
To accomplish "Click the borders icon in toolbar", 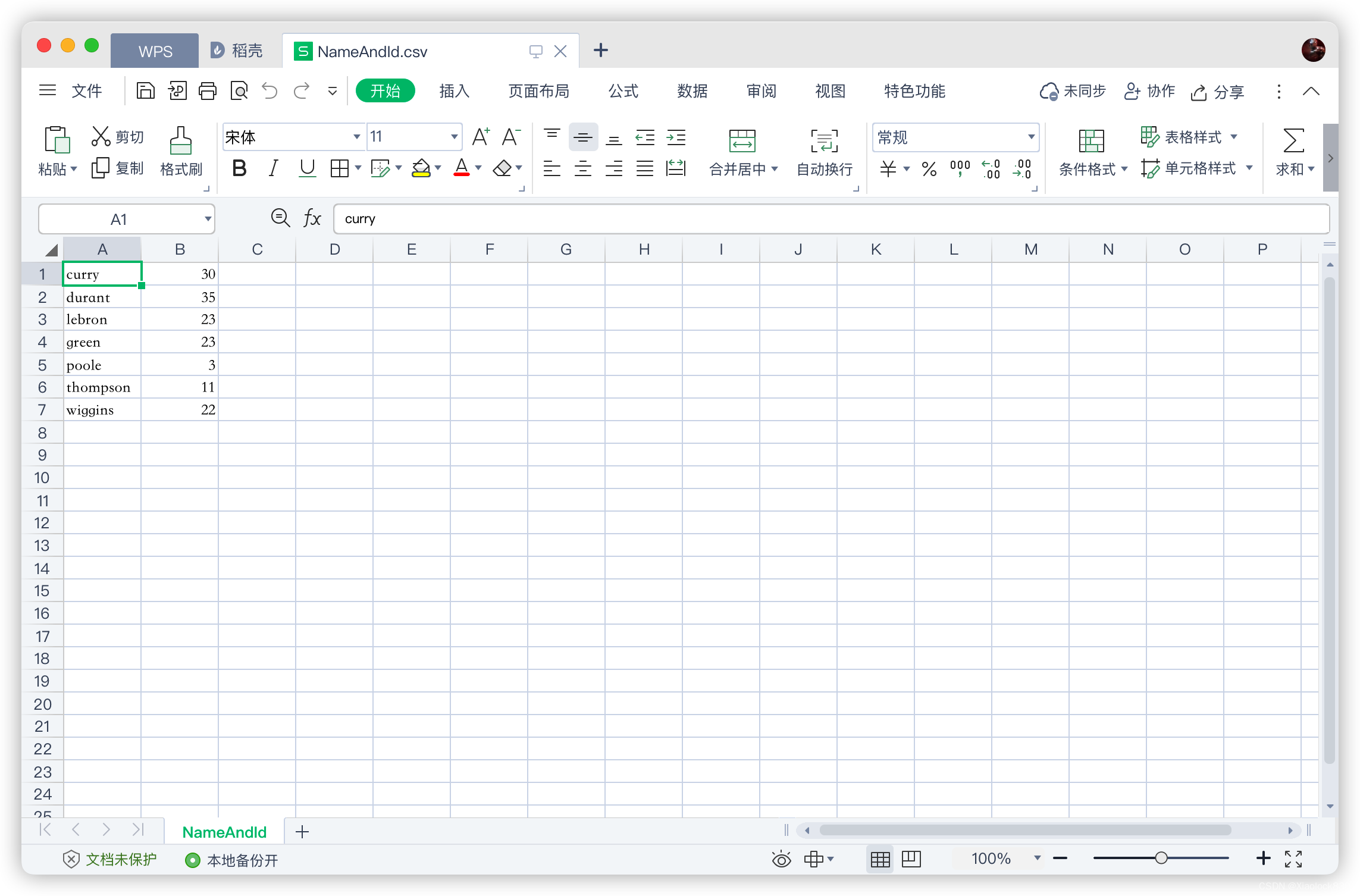I will 339,168.
